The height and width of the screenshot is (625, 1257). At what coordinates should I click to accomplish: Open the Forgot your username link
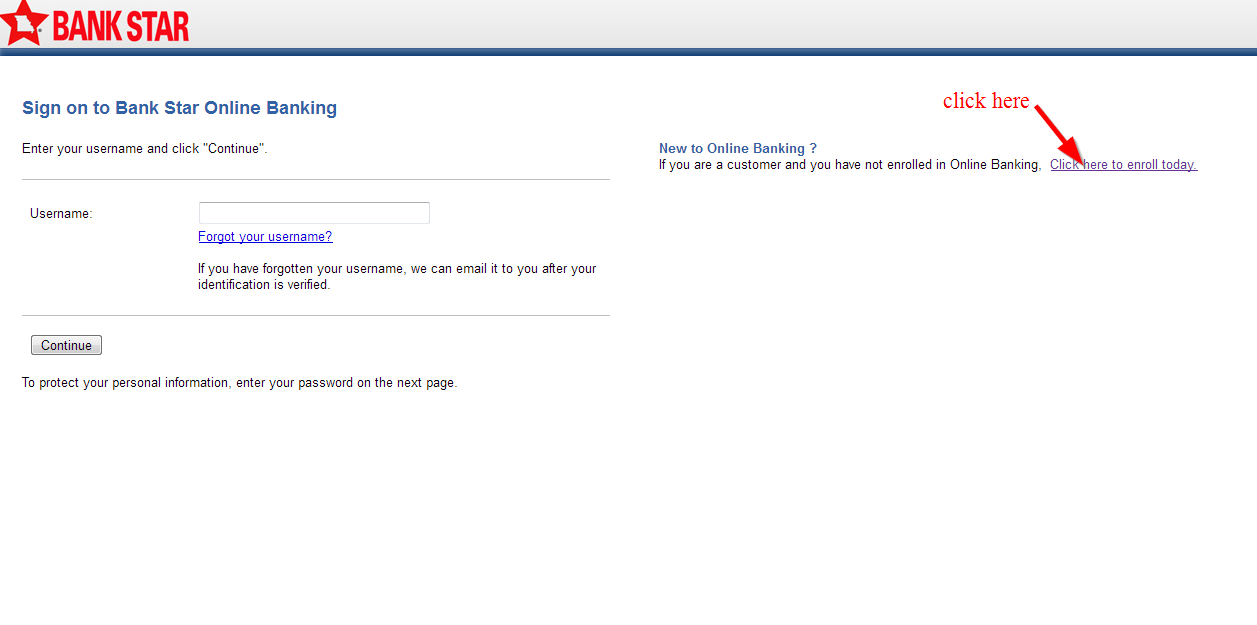click(265, 237)
